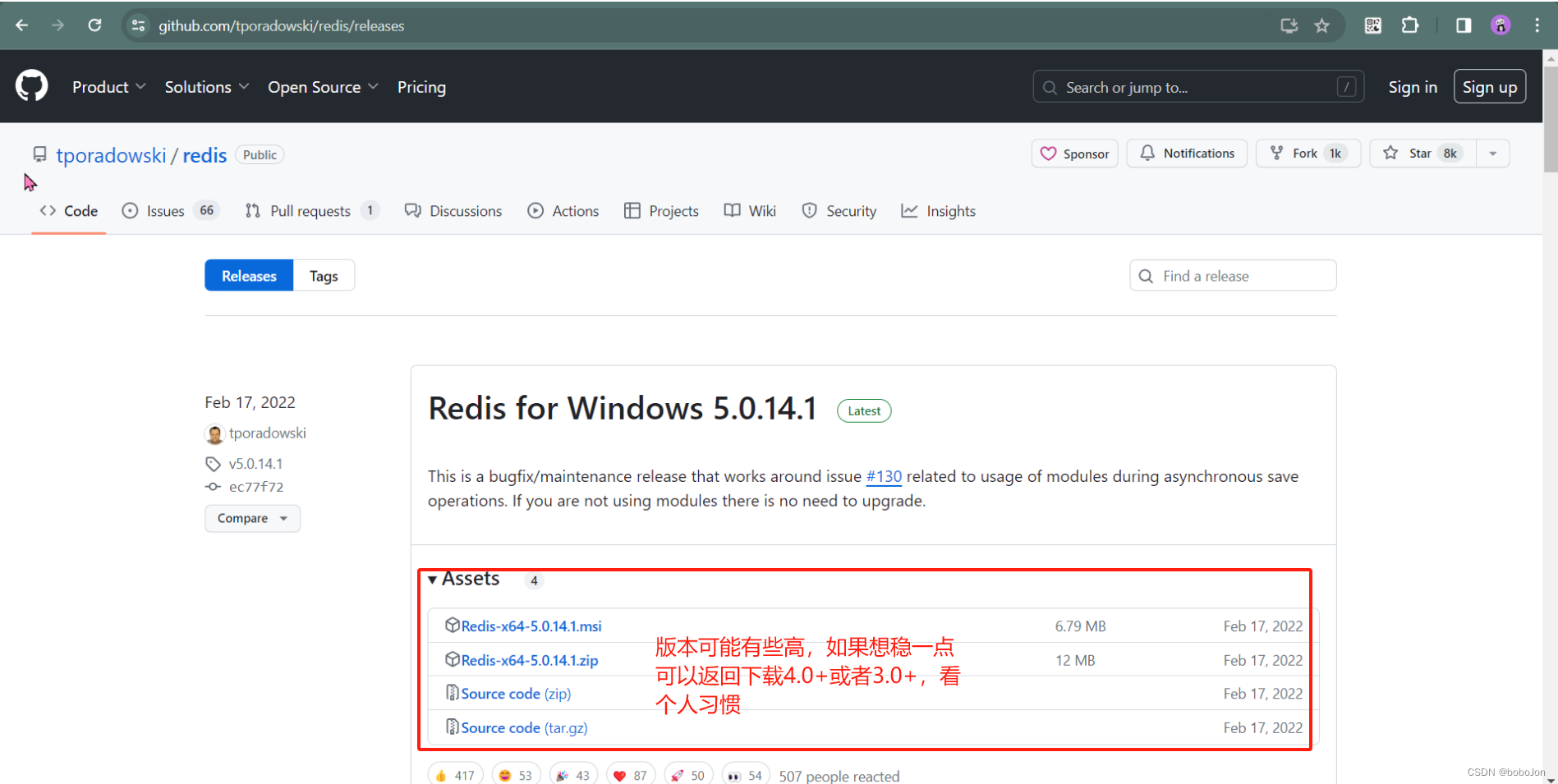1558x784 pixels.
Task: Open the Security tab
Action: [839, 211]
